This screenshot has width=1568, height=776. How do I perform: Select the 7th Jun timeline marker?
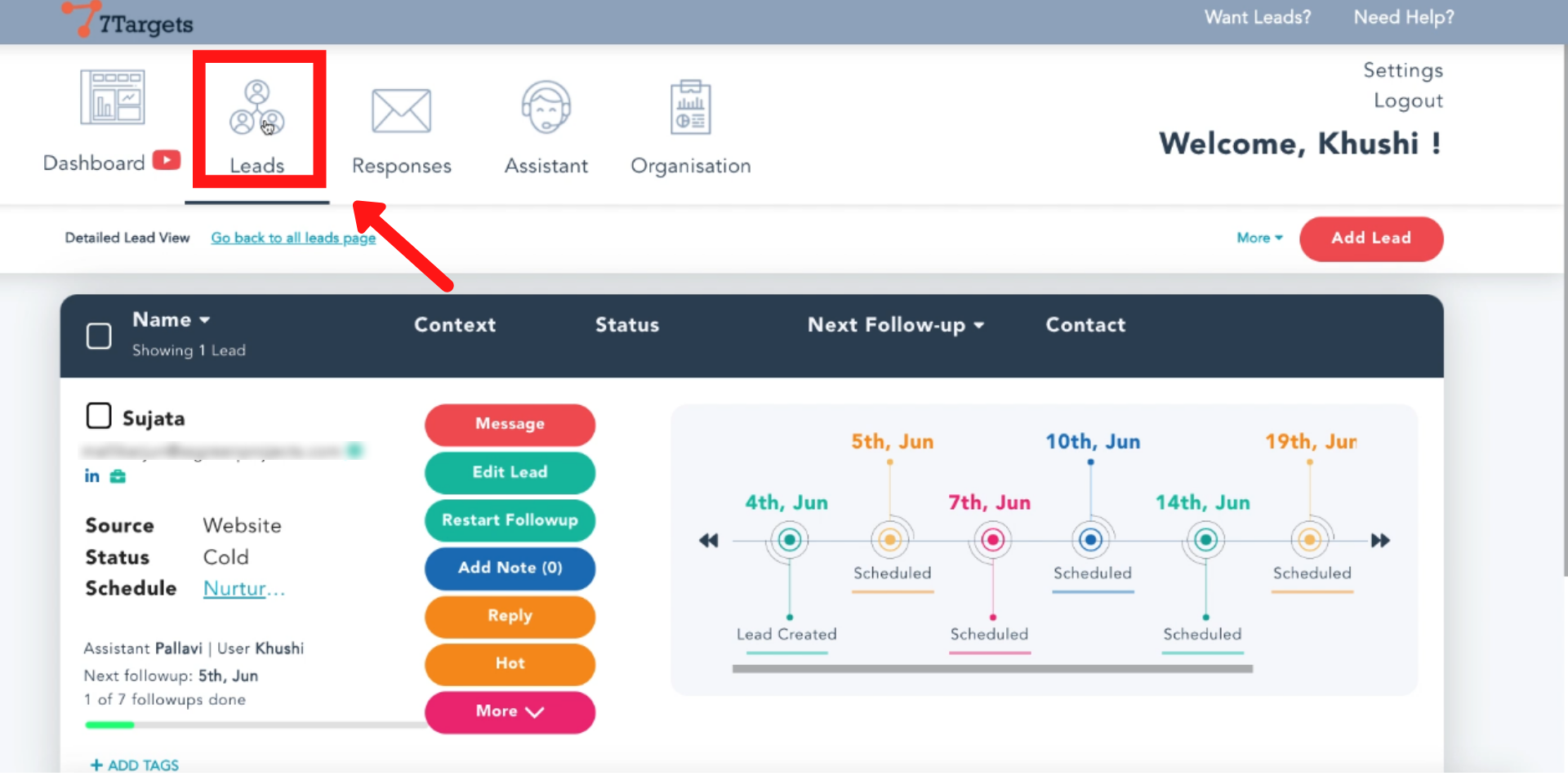[992, 540]
